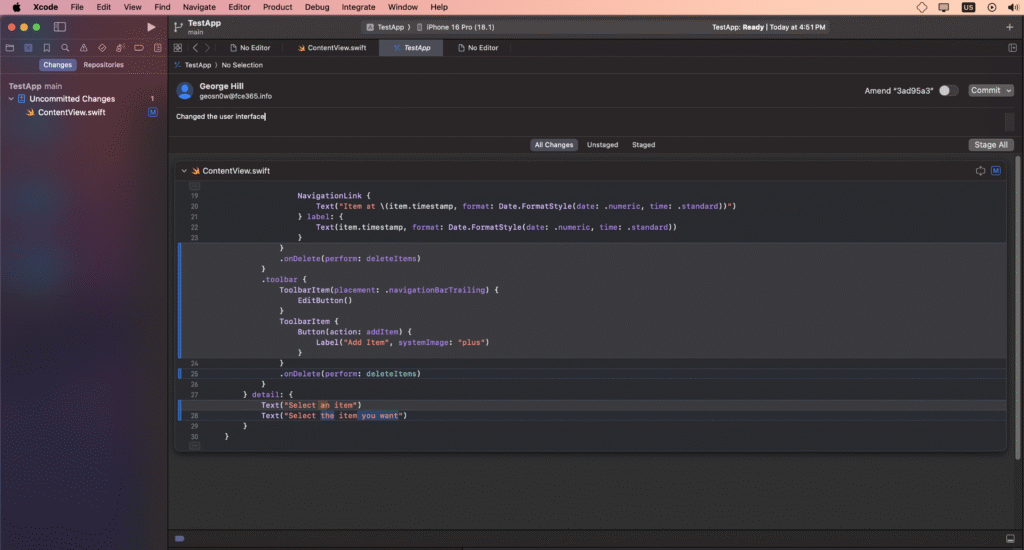The width and height of the screenshot is (1024, 550).
Task: Toggle the debug area icon at bottom right
Action: [x=1010, y=538]
